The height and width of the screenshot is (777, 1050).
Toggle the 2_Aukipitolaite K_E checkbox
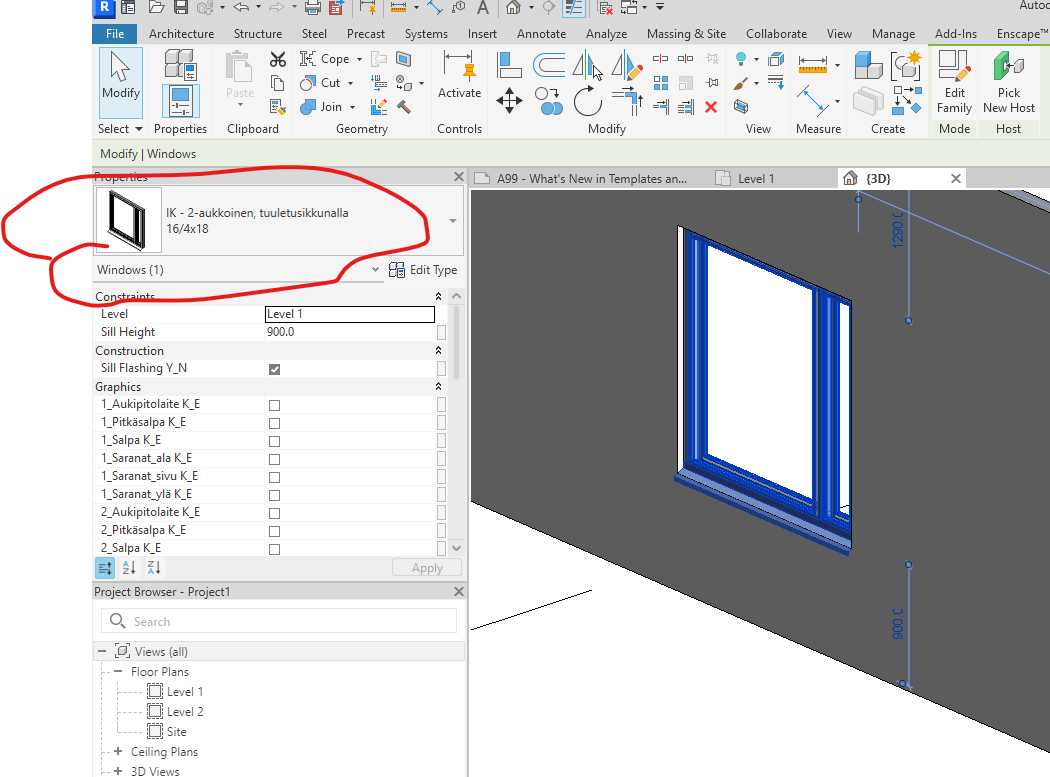[274, 512]
